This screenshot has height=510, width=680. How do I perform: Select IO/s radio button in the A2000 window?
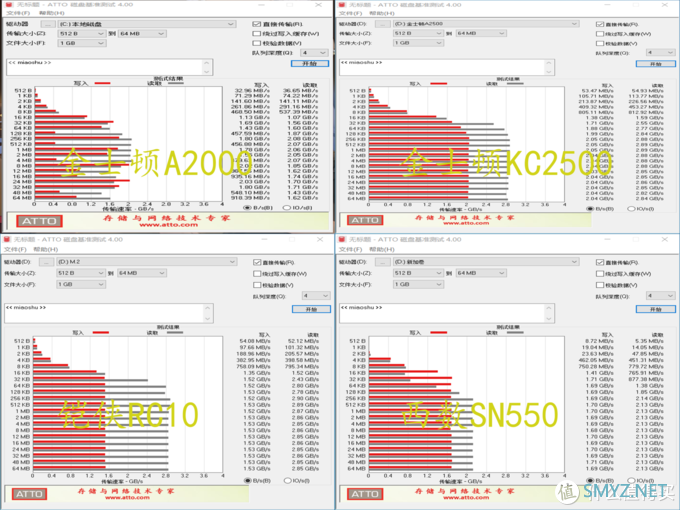pyautogui.click(x=286, y=208)
